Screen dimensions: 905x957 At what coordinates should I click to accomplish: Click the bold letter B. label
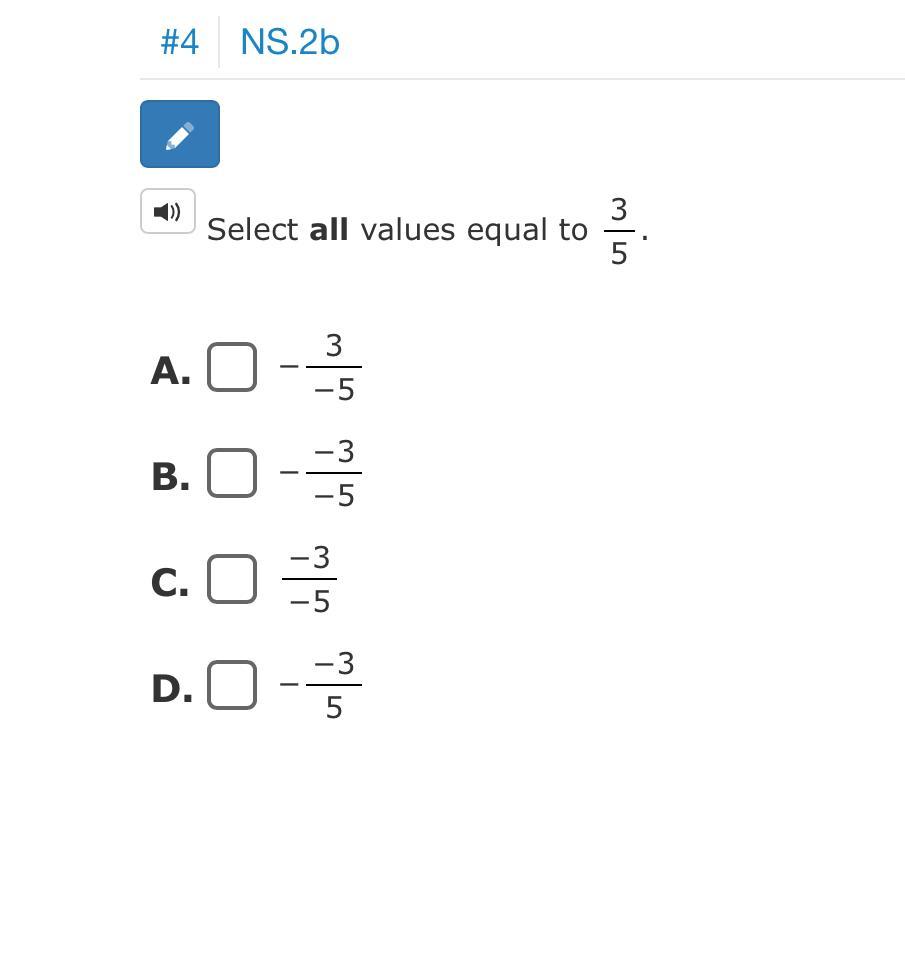(x=170, y=477)
